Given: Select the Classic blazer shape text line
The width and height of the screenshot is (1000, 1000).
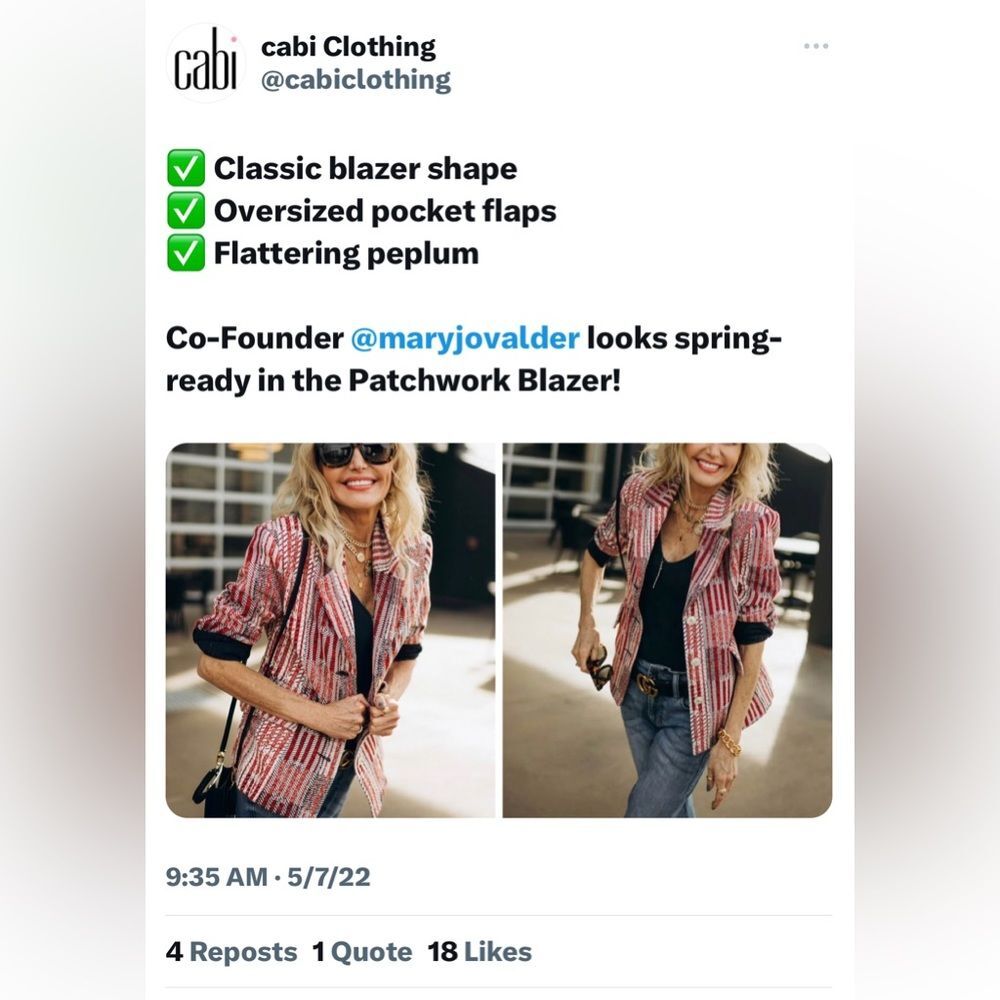Looking at the screenshot, I should click(365, 167).
